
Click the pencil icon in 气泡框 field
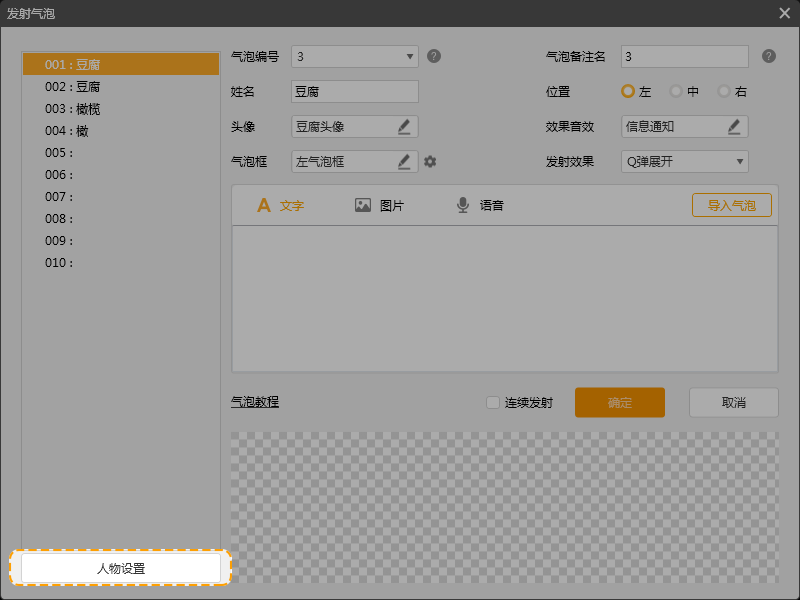click(404, 161)
